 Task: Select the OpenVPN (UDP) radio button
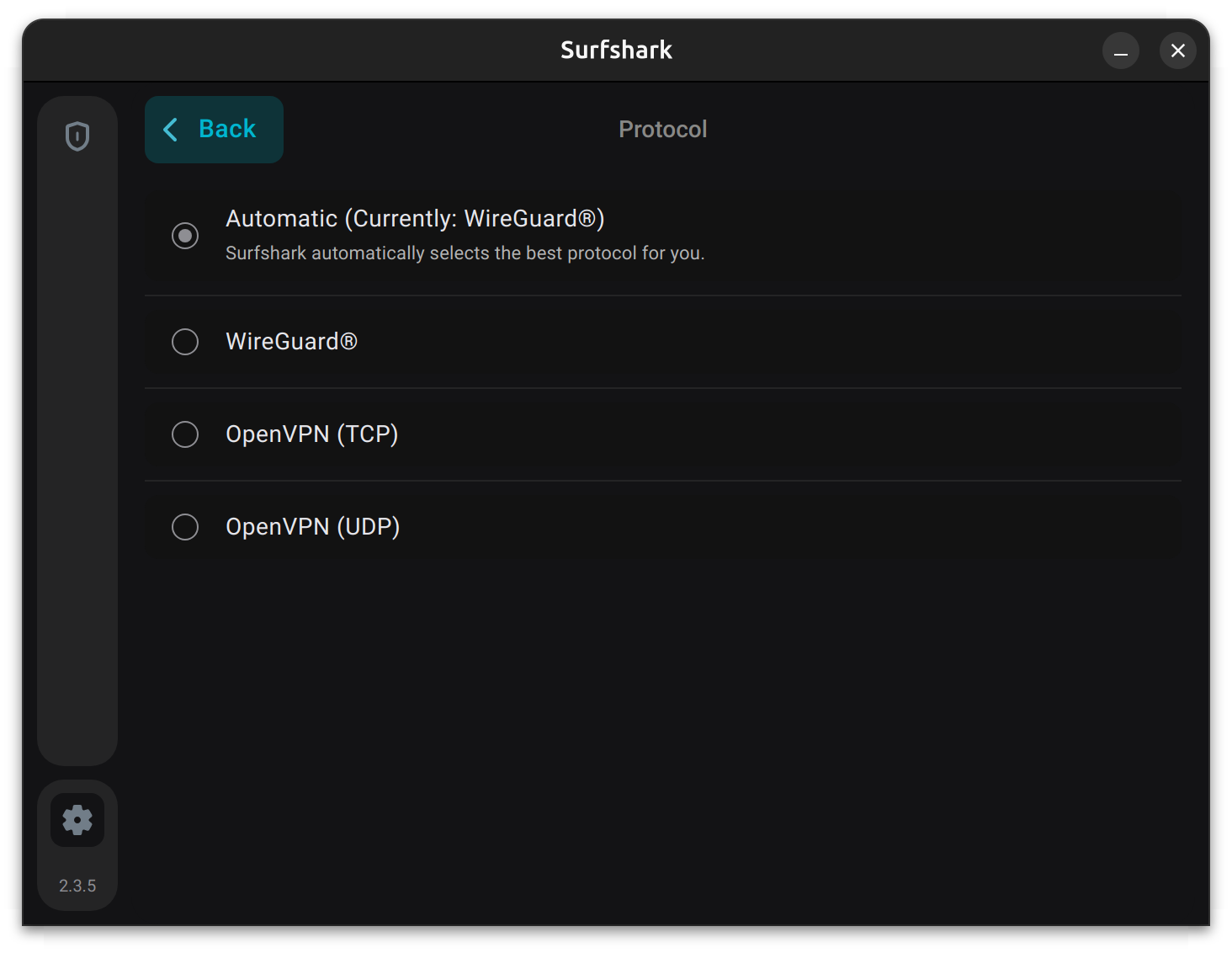tap(185, 527)
